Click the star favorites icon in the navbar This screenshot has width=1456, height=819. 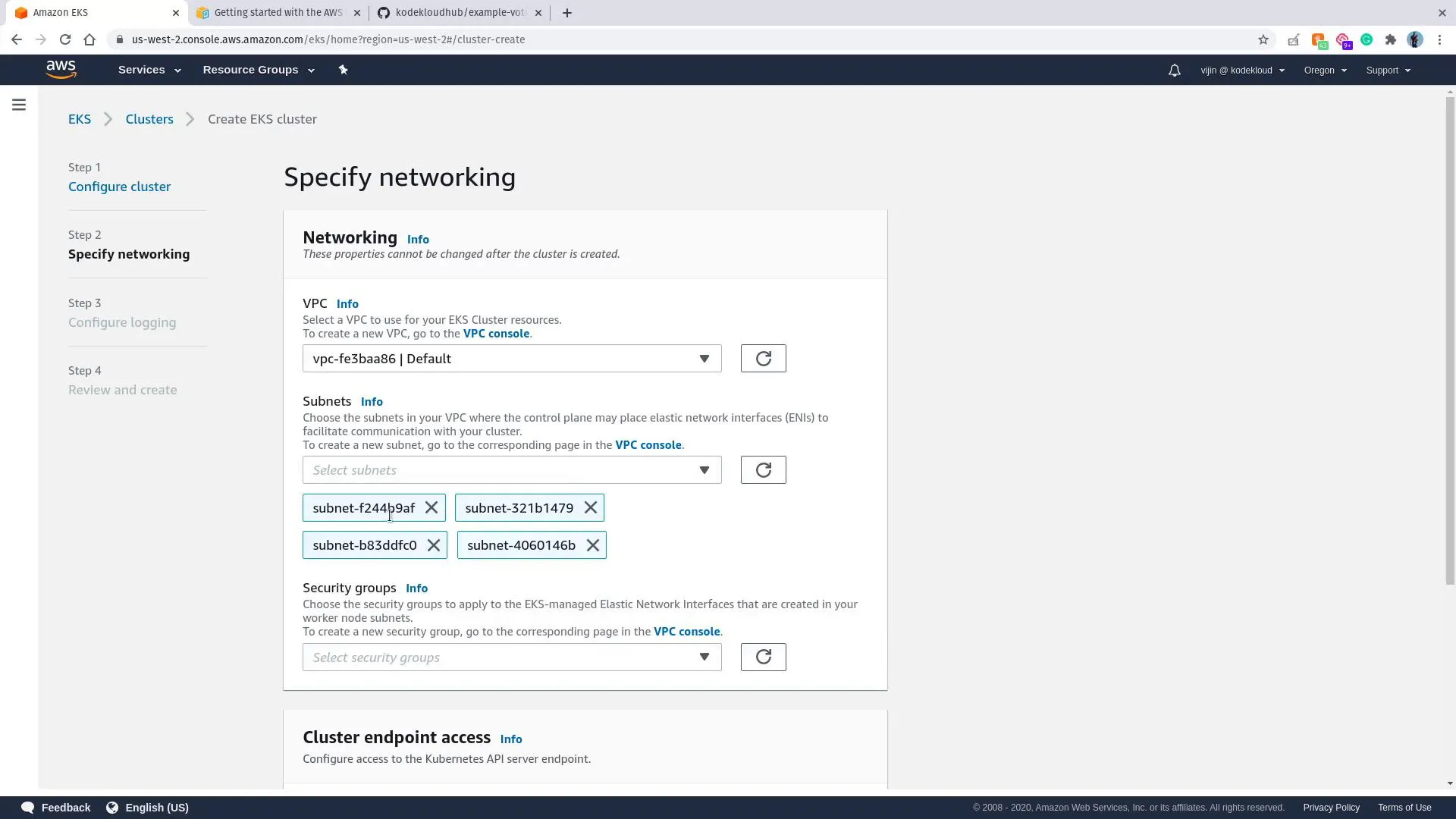[343, 69]
